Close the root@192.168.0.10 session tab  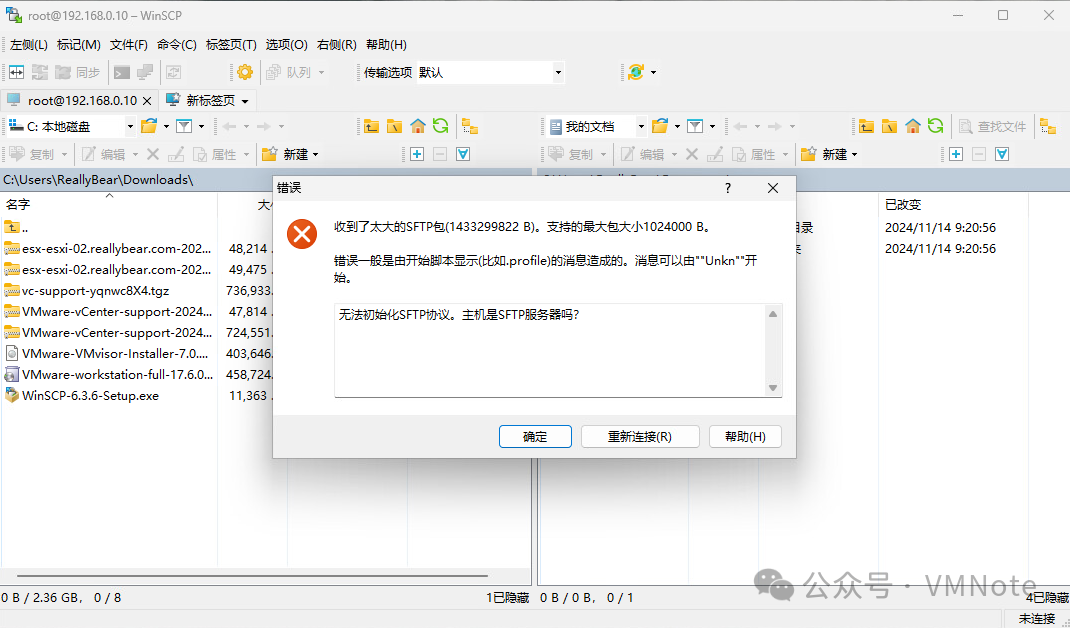click(x=147, y=100)
